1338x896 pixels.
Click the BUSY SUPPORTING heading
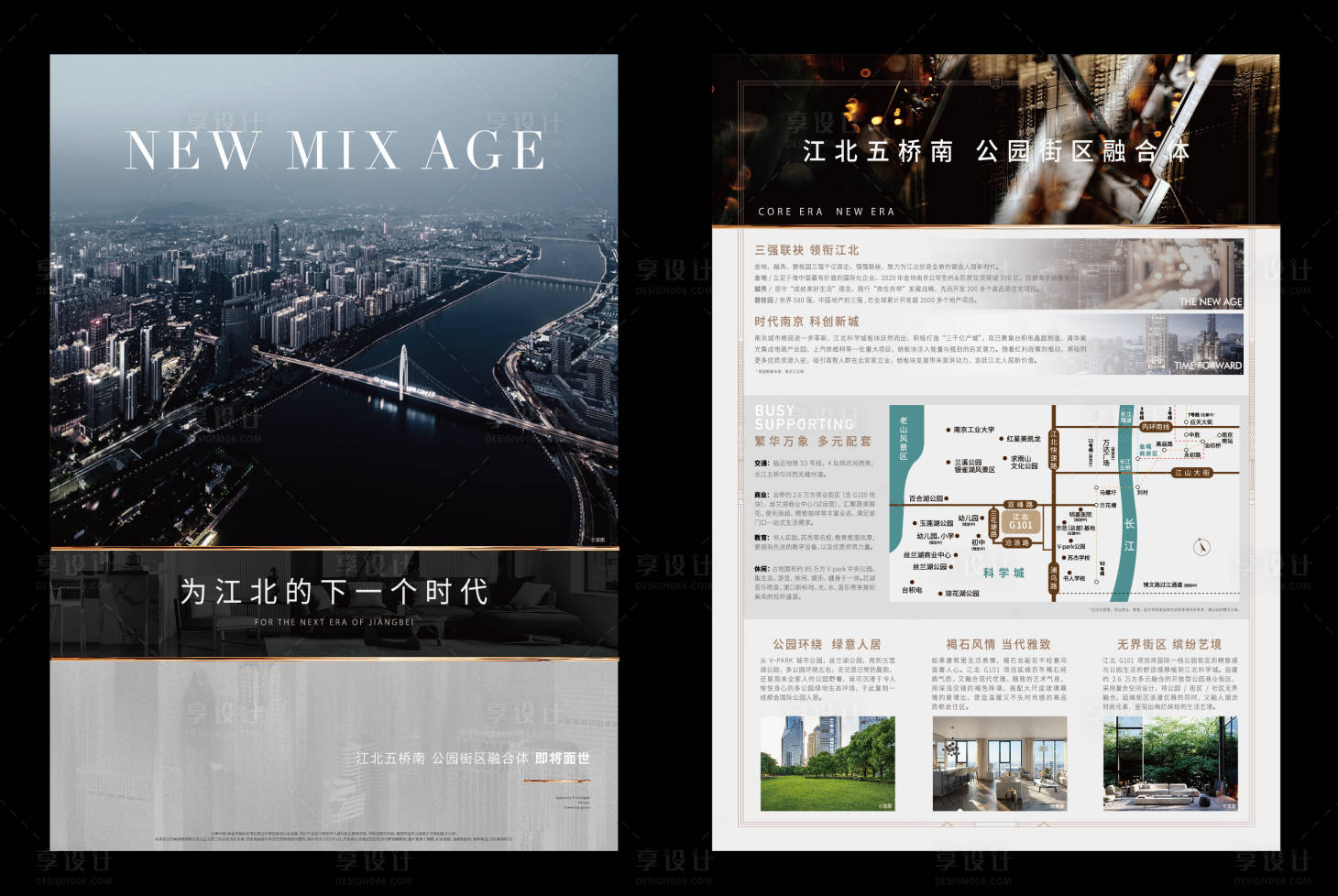pos(805,418)
